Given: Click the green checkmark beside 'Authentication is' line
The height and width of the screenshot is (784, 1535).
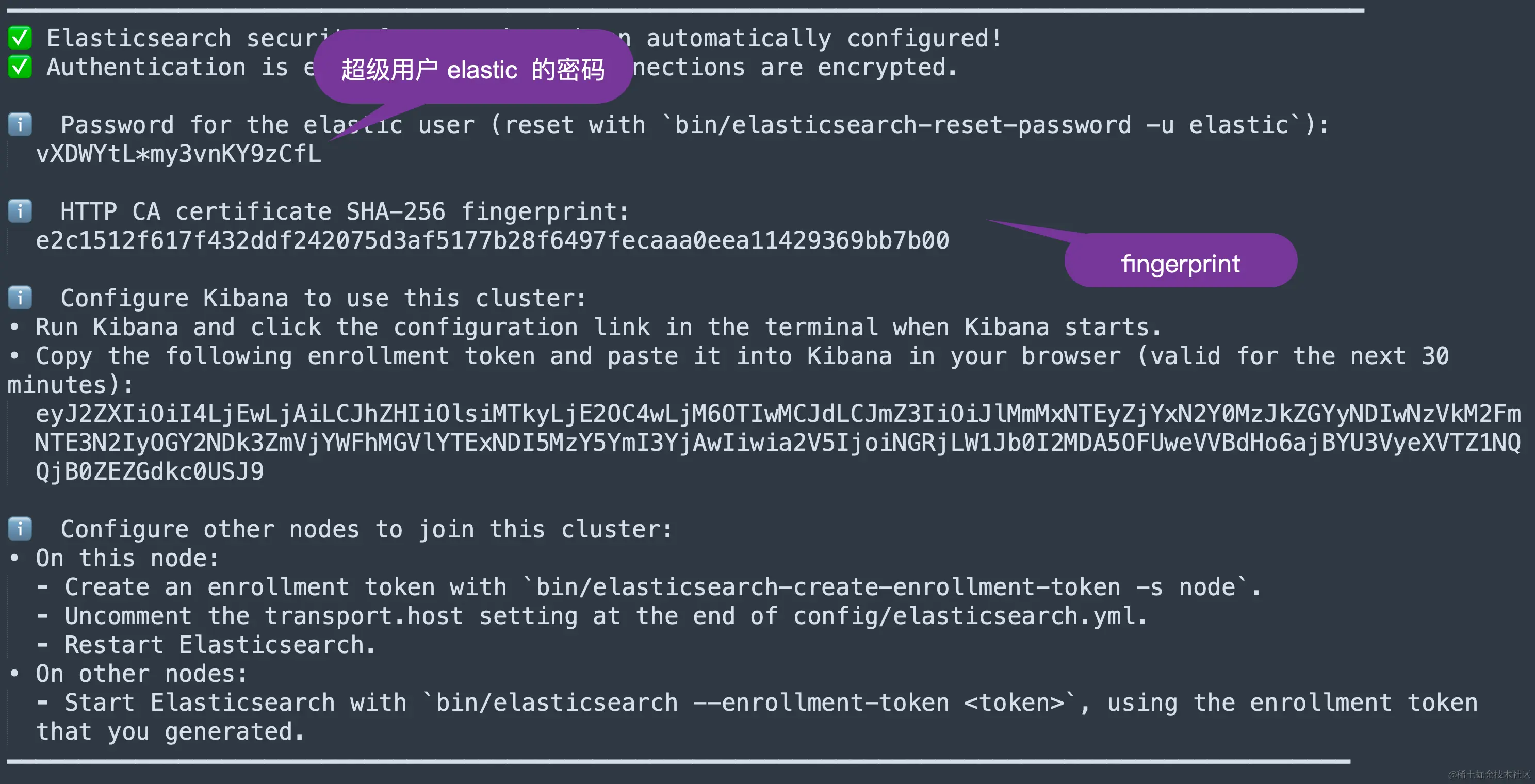Looking at the screenshot, I should [x=20, y=67].
